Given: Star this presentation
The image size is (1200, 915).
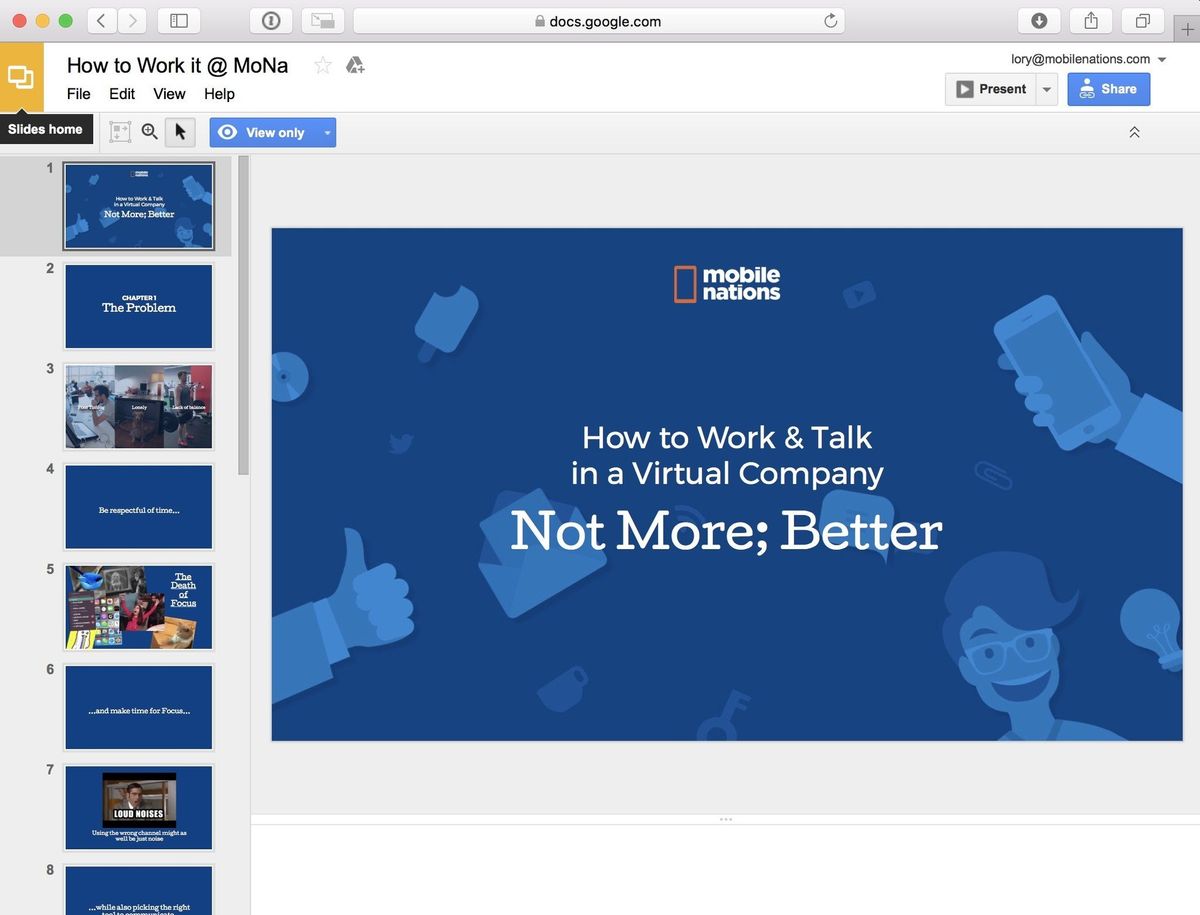Looking at the screenshot, I should point(323,66).
